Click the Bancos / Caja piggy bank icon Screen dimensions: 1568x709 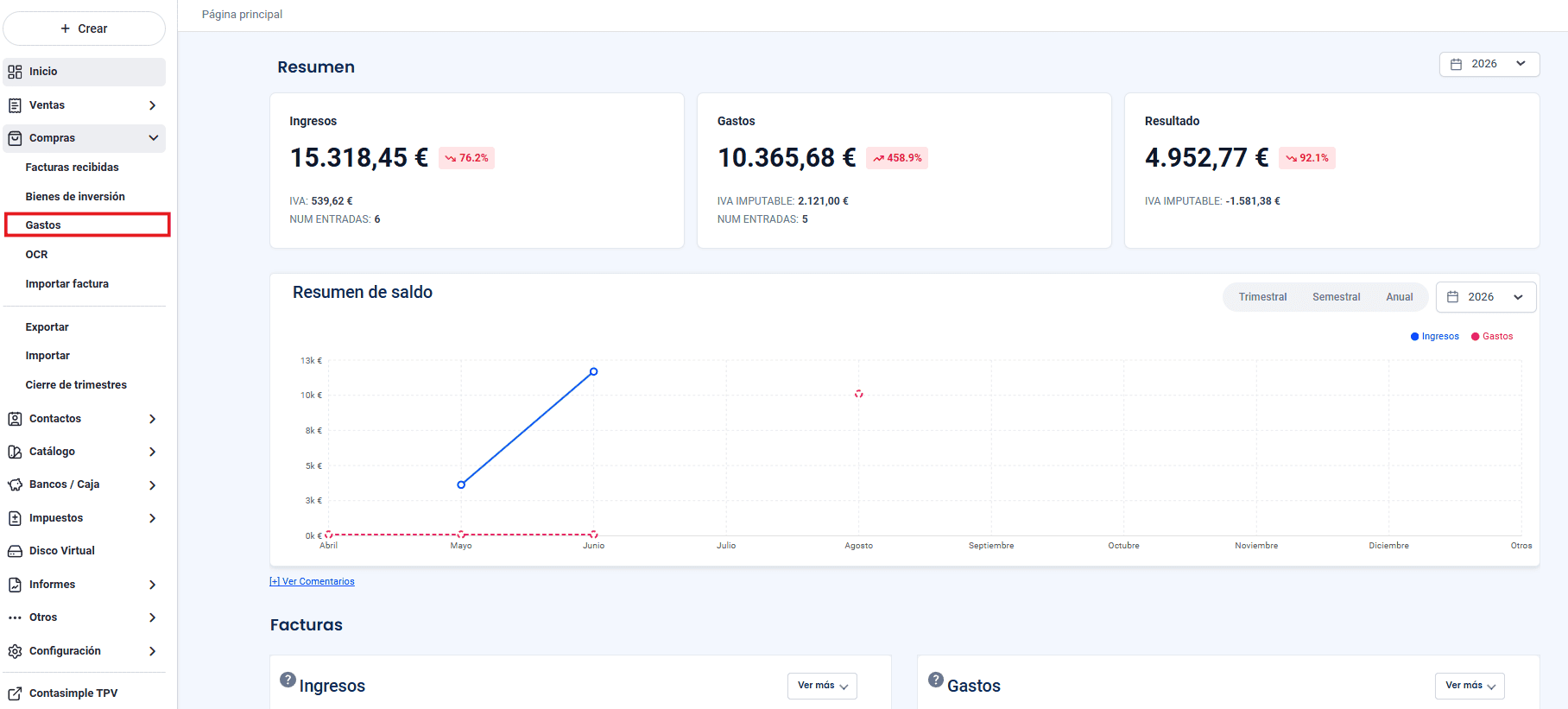pos(15,484)
